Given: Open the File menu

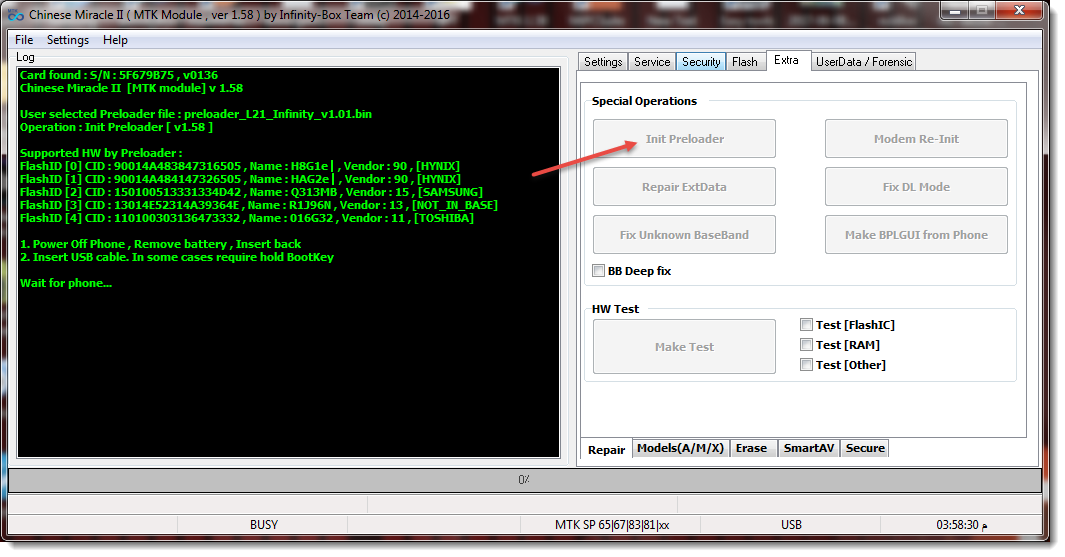Looking at the screenshot, I should [24, 40].
